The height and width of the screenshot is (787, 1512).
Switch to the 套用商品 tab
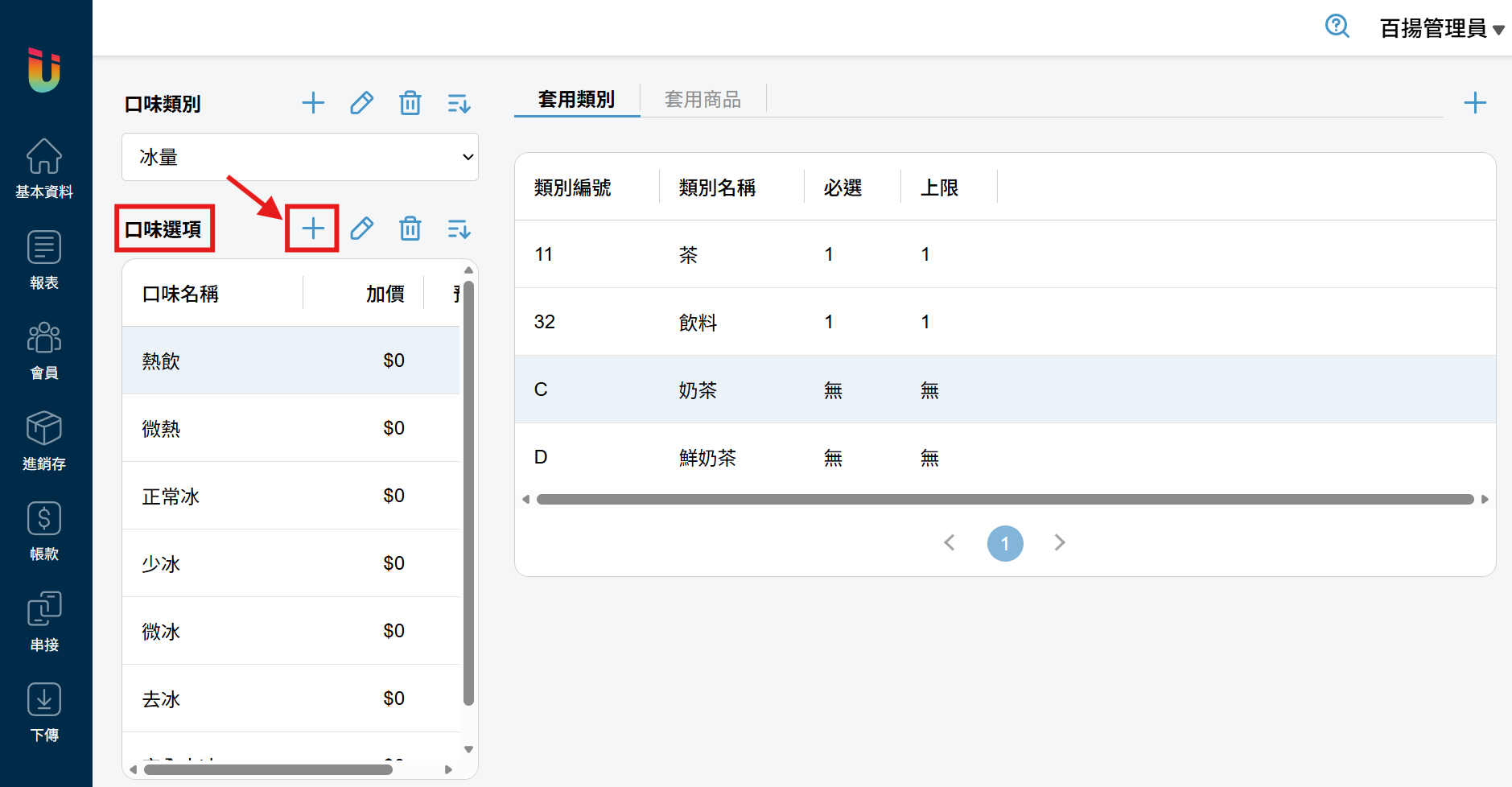[702, 100]
